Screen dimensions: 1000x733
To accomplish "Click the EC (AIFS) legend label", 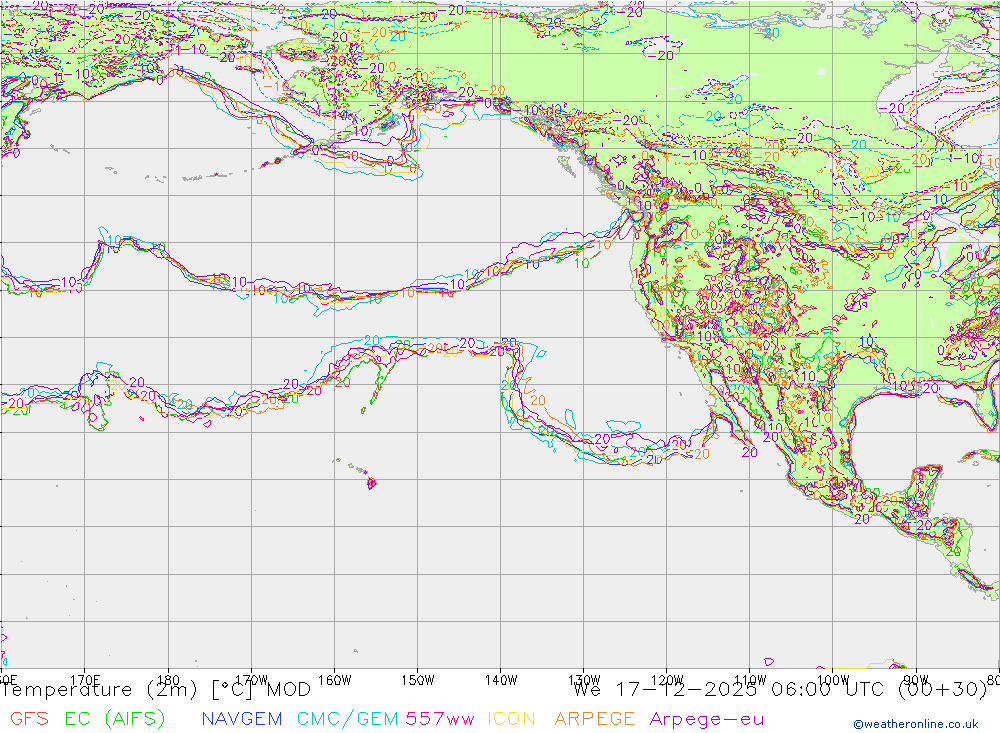I will point(115,718).
